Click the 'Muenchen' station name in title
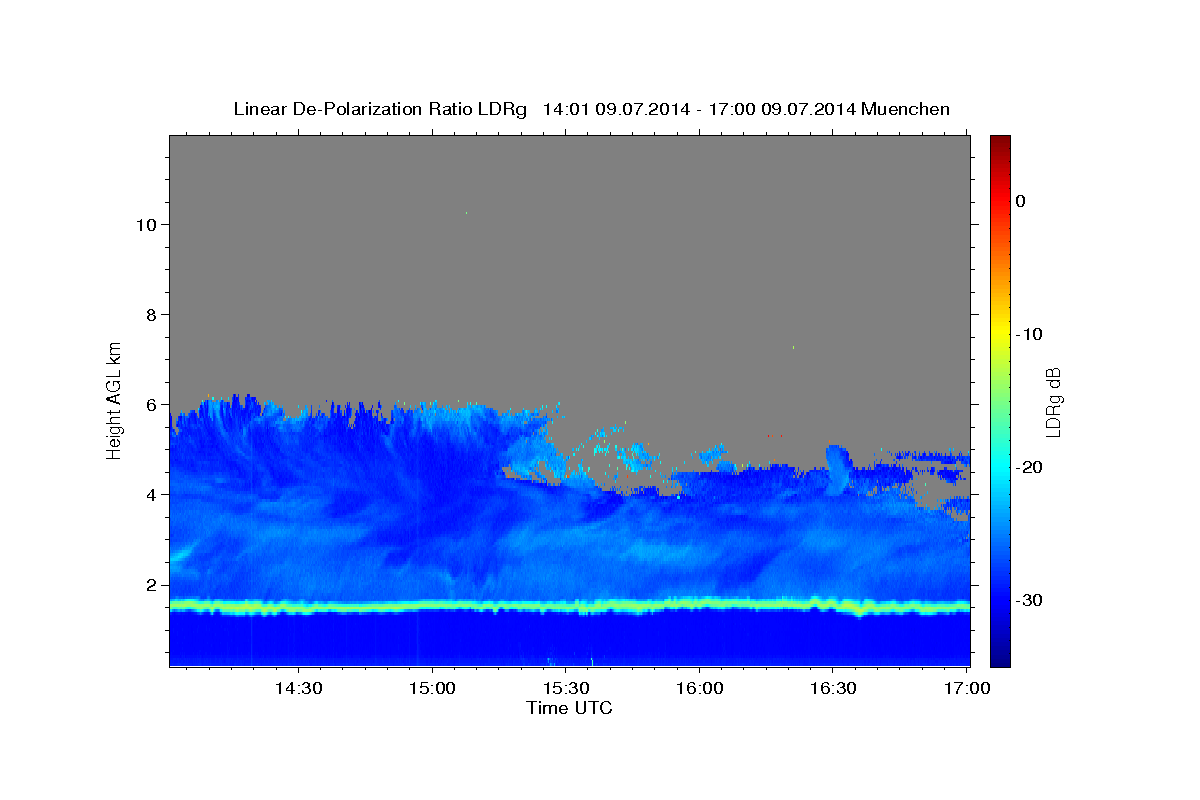 (906, 109)
